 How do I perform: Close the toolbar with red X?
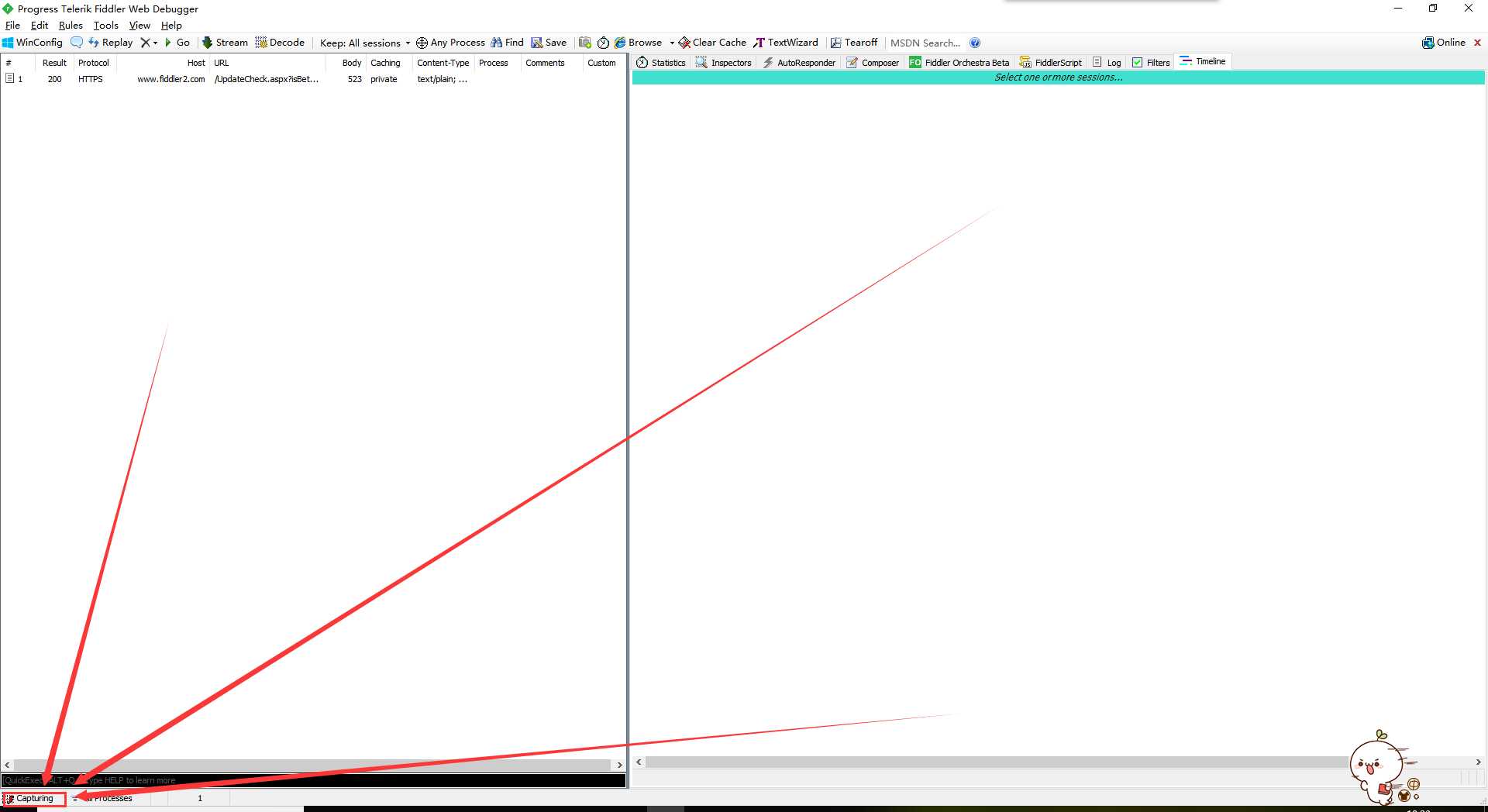pyautogui.click(x=1477, y=43)
